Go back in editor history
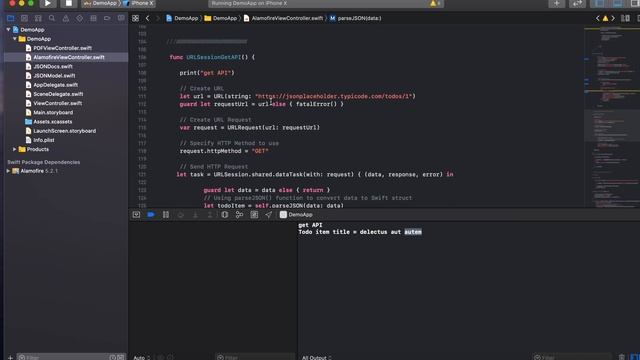This screenshot has width=640, height=360. [148, 18]
